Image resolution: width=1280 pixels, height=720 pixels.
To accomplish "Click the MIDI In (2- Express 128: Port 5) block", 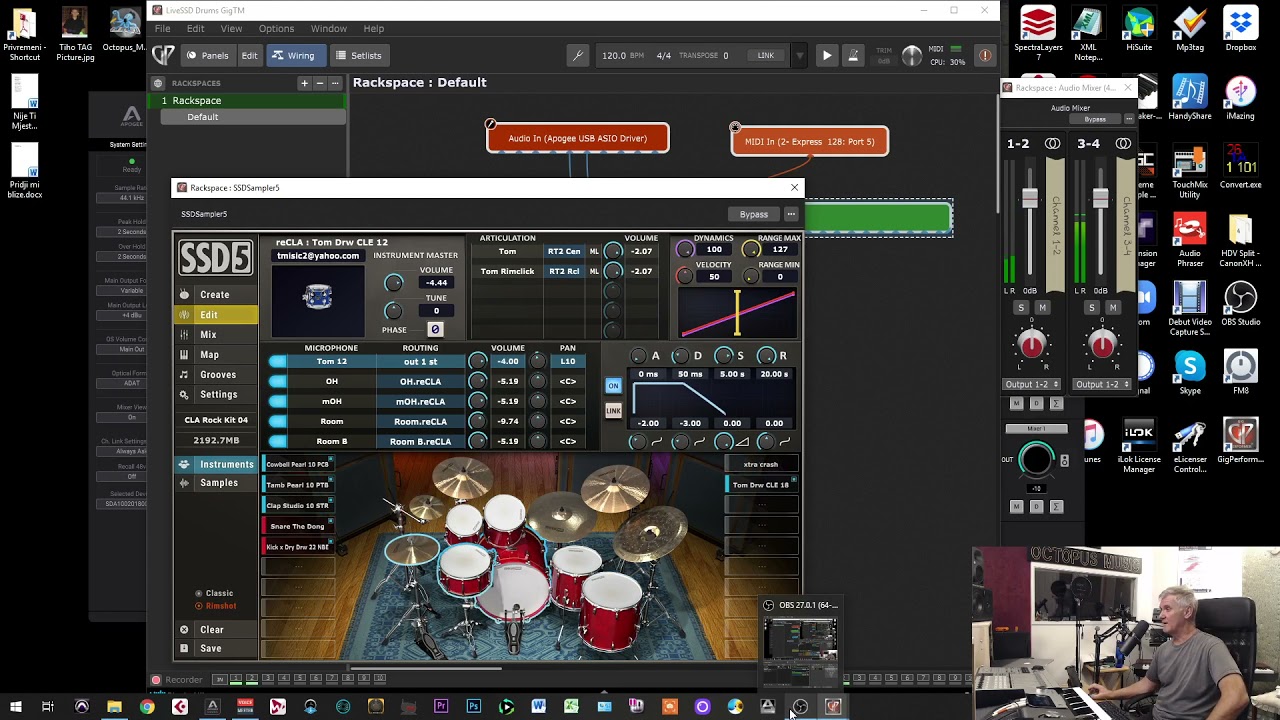I will pyautogui.click(x=810, y=142).
